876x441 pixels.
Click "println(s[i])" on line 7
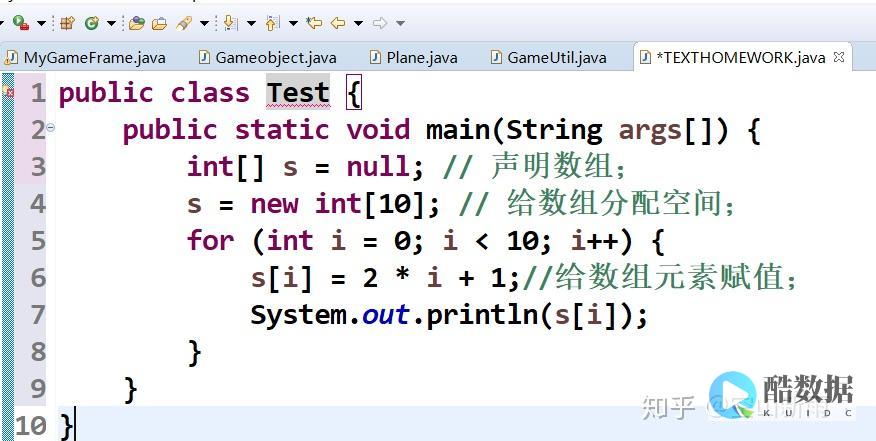pos(529,315)
